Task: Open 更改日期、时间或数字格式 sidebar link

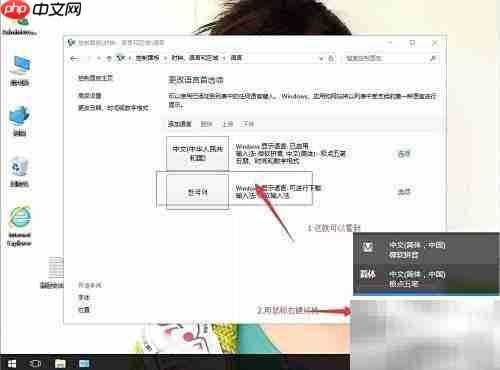Action: coord(113,108)
